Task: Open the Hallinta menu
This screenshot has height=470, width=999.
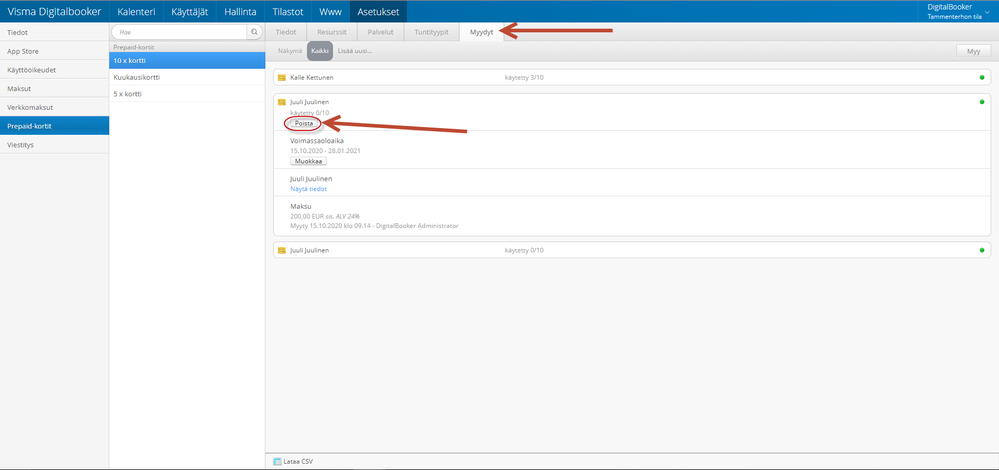Action: (x=240, y=11)
